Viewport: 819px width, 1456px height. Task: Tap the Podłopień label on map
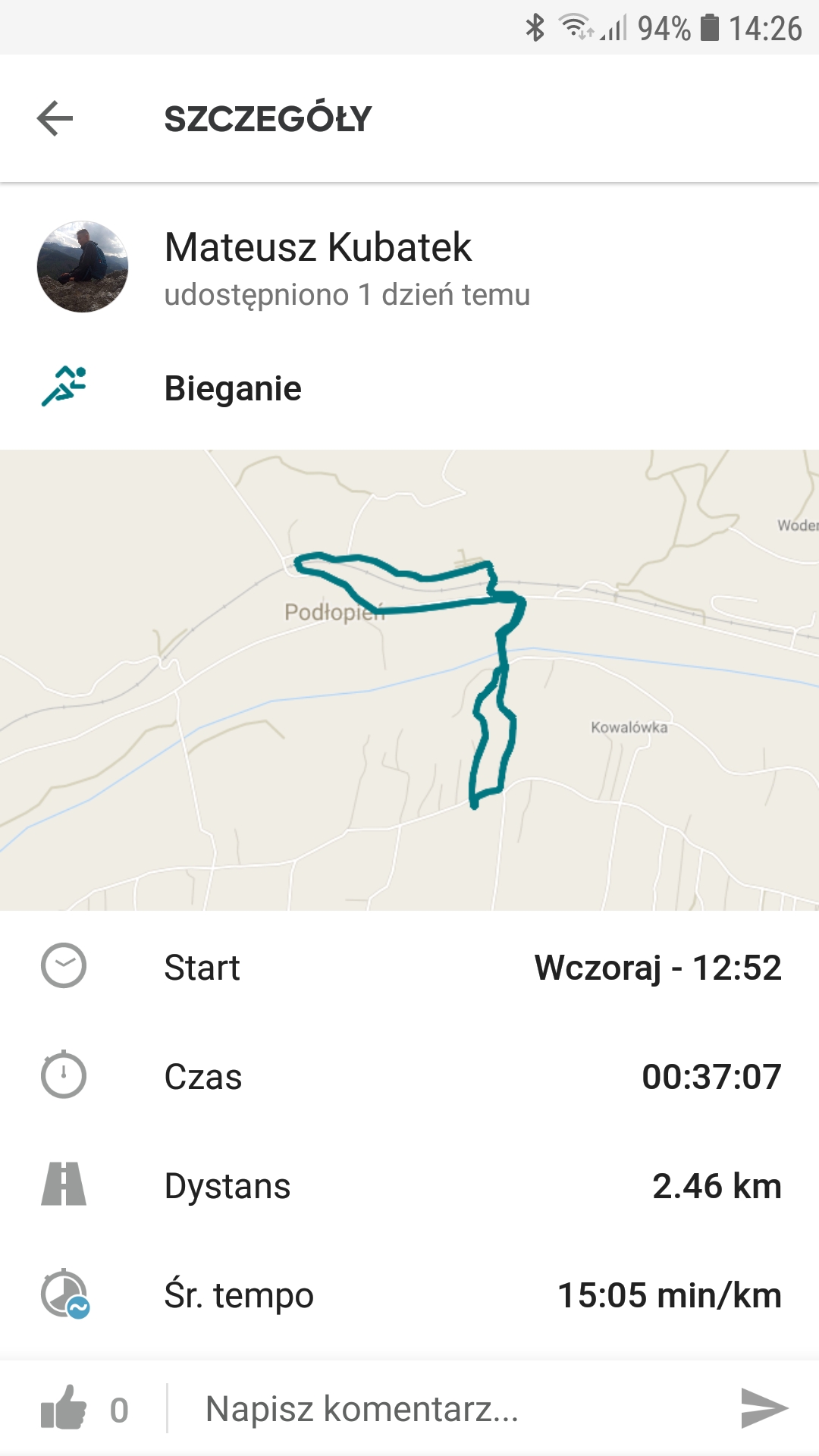click(332, 611)
